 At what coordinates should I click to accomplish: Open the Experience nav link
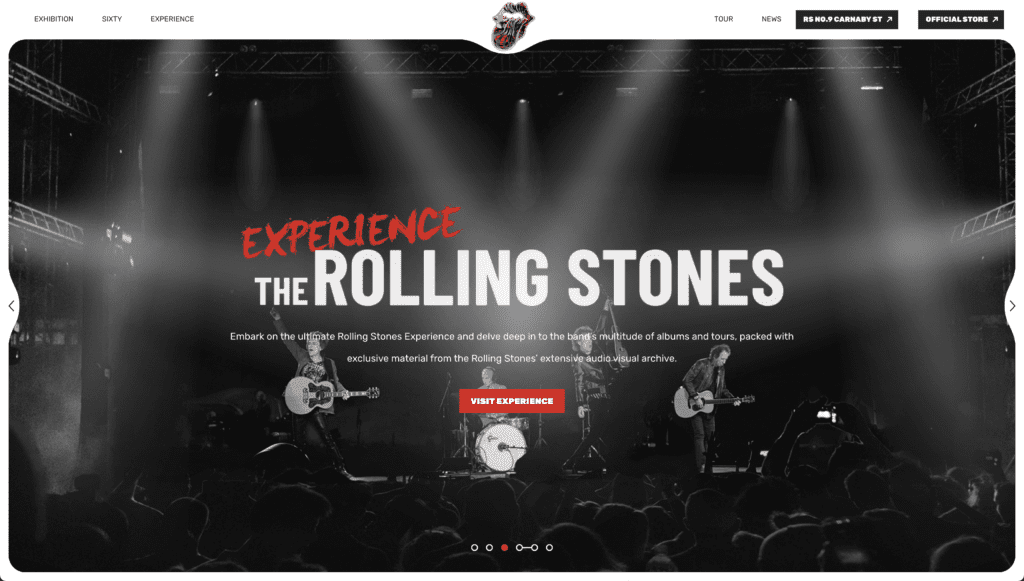[x=172, y=19]
